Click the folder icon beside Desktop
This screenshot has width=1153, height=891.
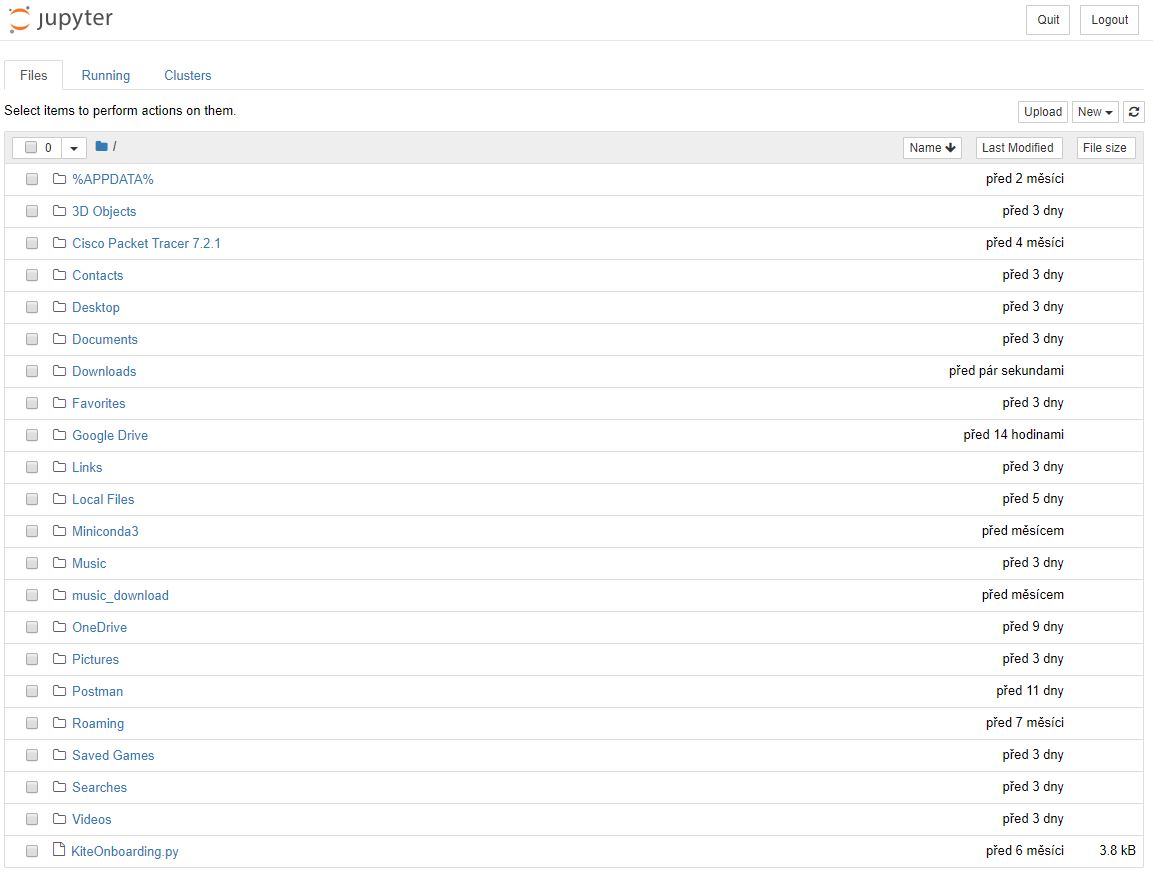60,307
